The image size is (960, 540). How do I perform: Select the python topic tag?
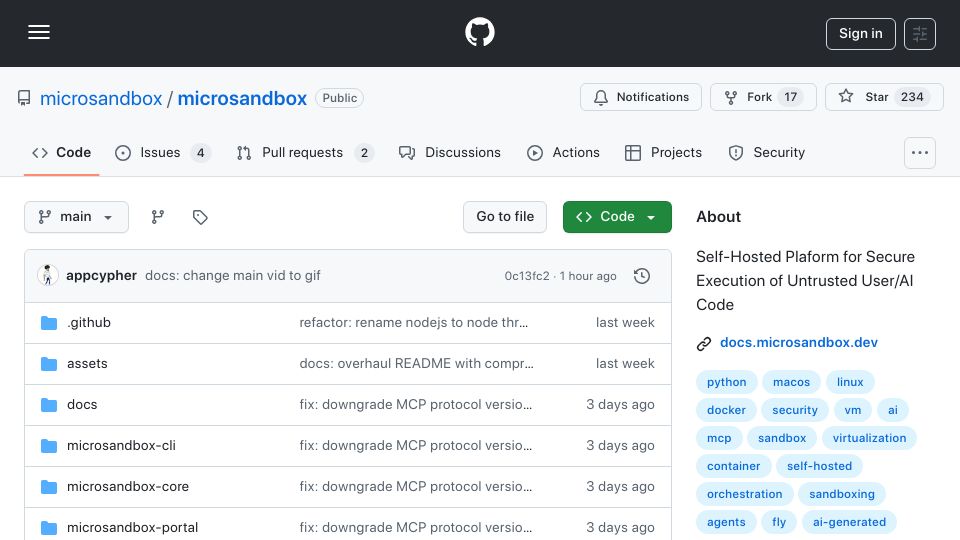[x=727, y=382]
